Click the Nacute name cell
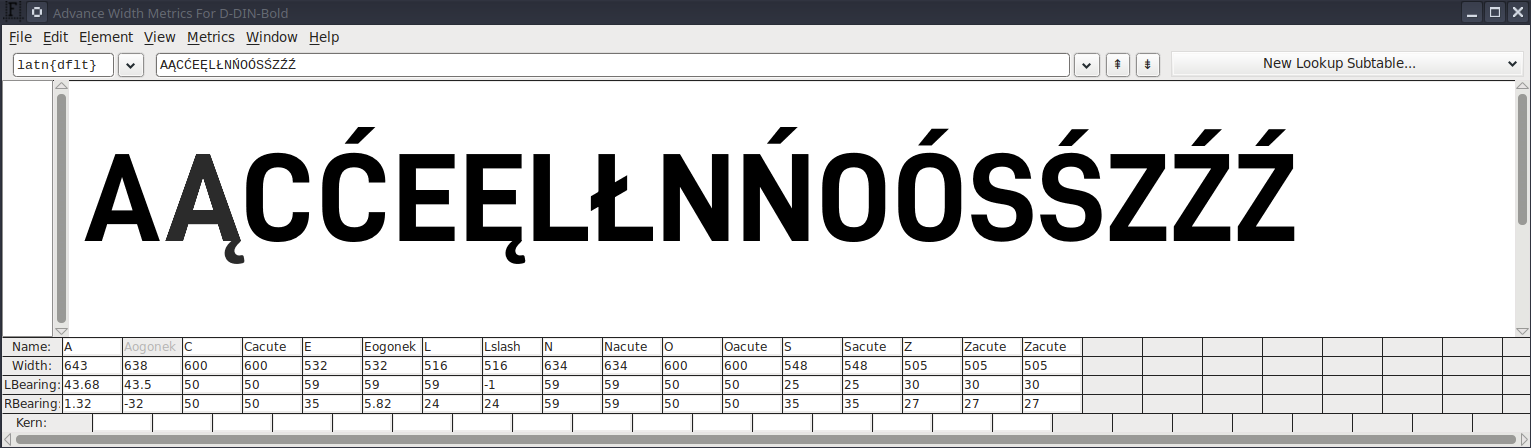This screenshot has width=1531, height=448. click(632, 346)
